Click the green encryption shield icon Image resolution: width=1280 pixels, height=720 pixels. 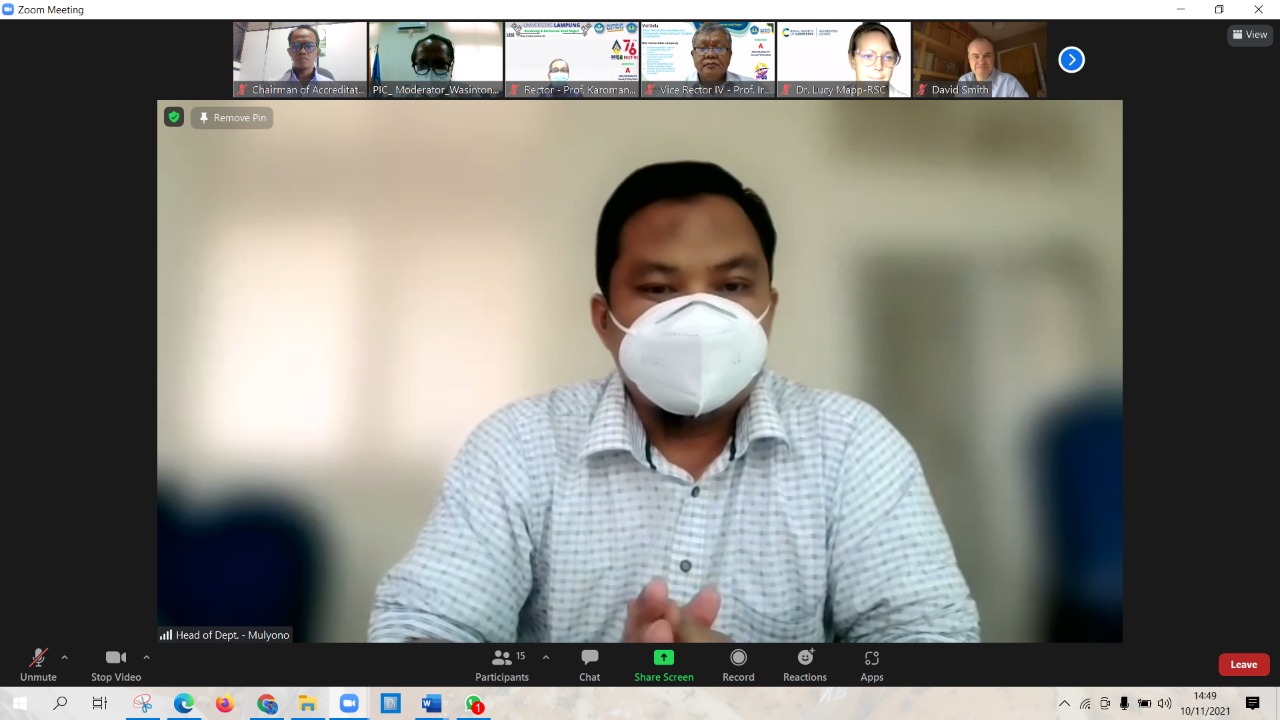coord(174,117)
